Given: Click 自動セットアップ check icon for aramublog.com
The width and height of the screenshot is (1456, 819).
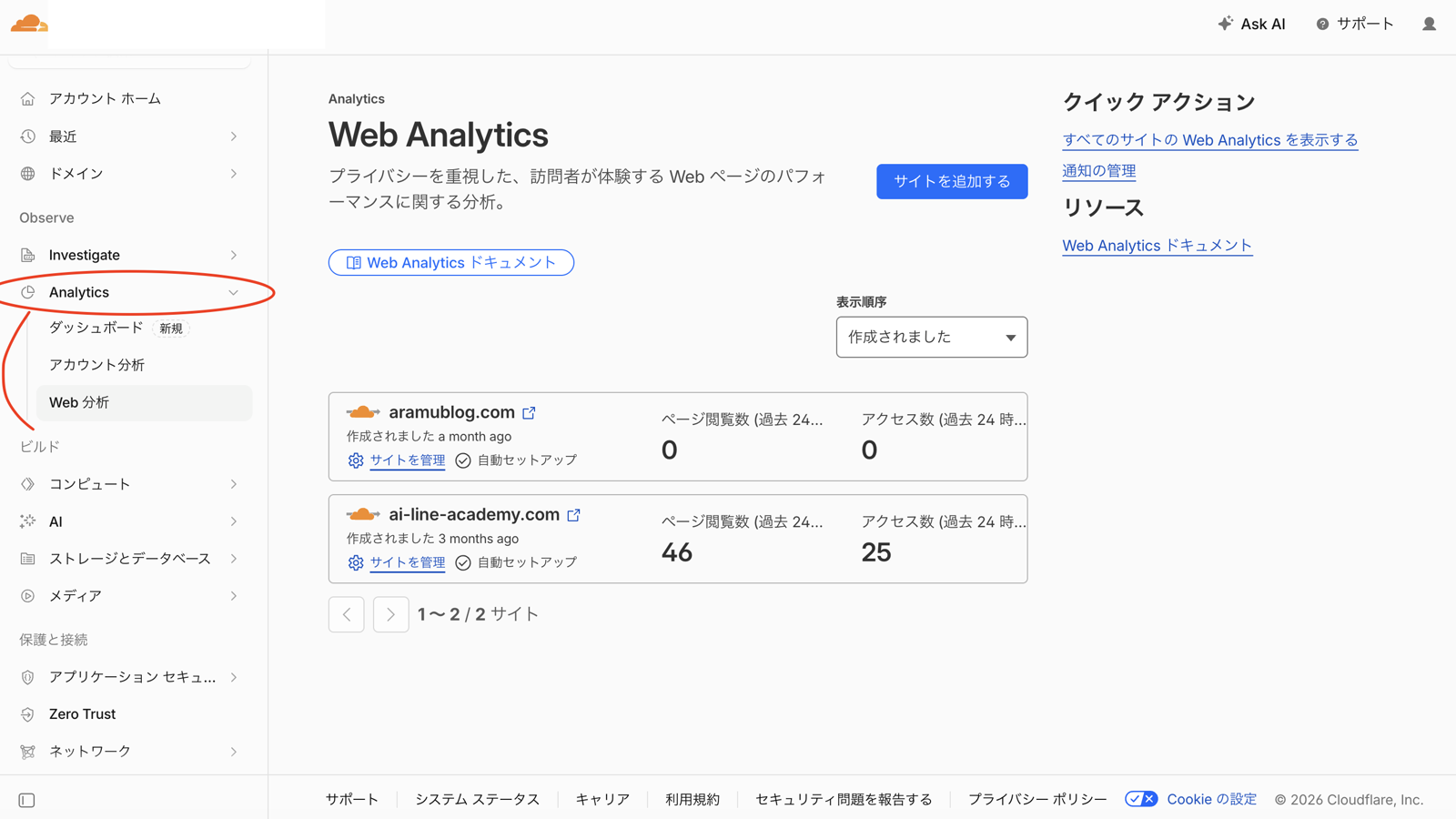Looking at the screenshot, I should [x=463, y=460].
